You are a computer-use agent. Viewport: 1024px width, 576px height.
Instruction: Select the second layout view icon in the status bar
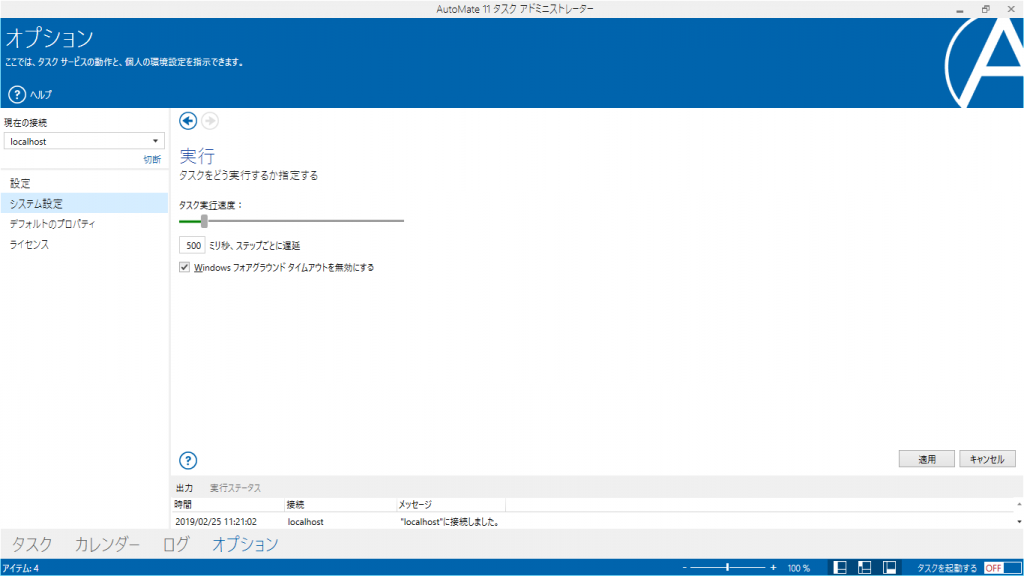tap(865, 568)
